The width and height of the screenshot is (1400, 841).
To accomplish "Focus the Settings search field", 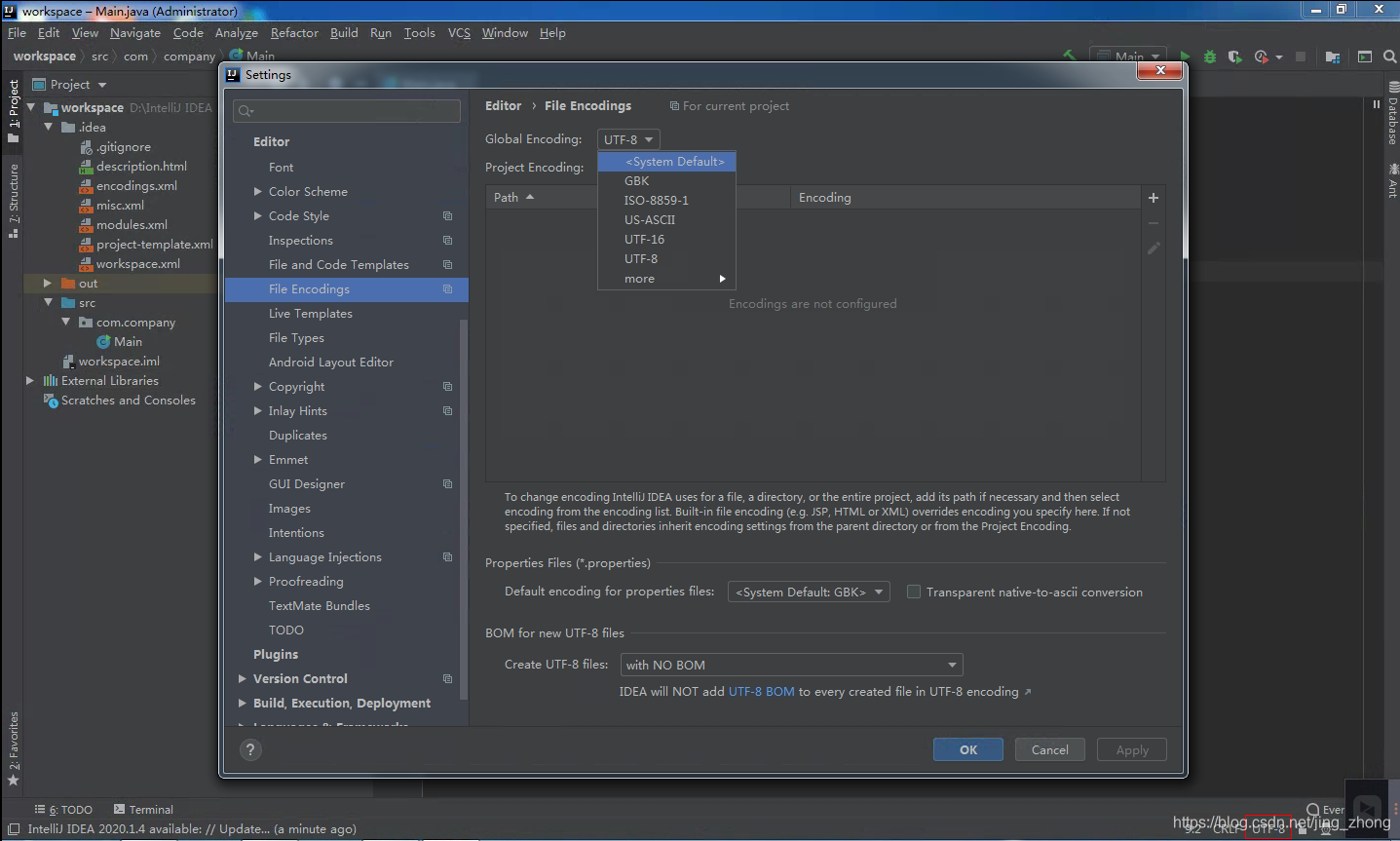I will click(x=347, y=111).
